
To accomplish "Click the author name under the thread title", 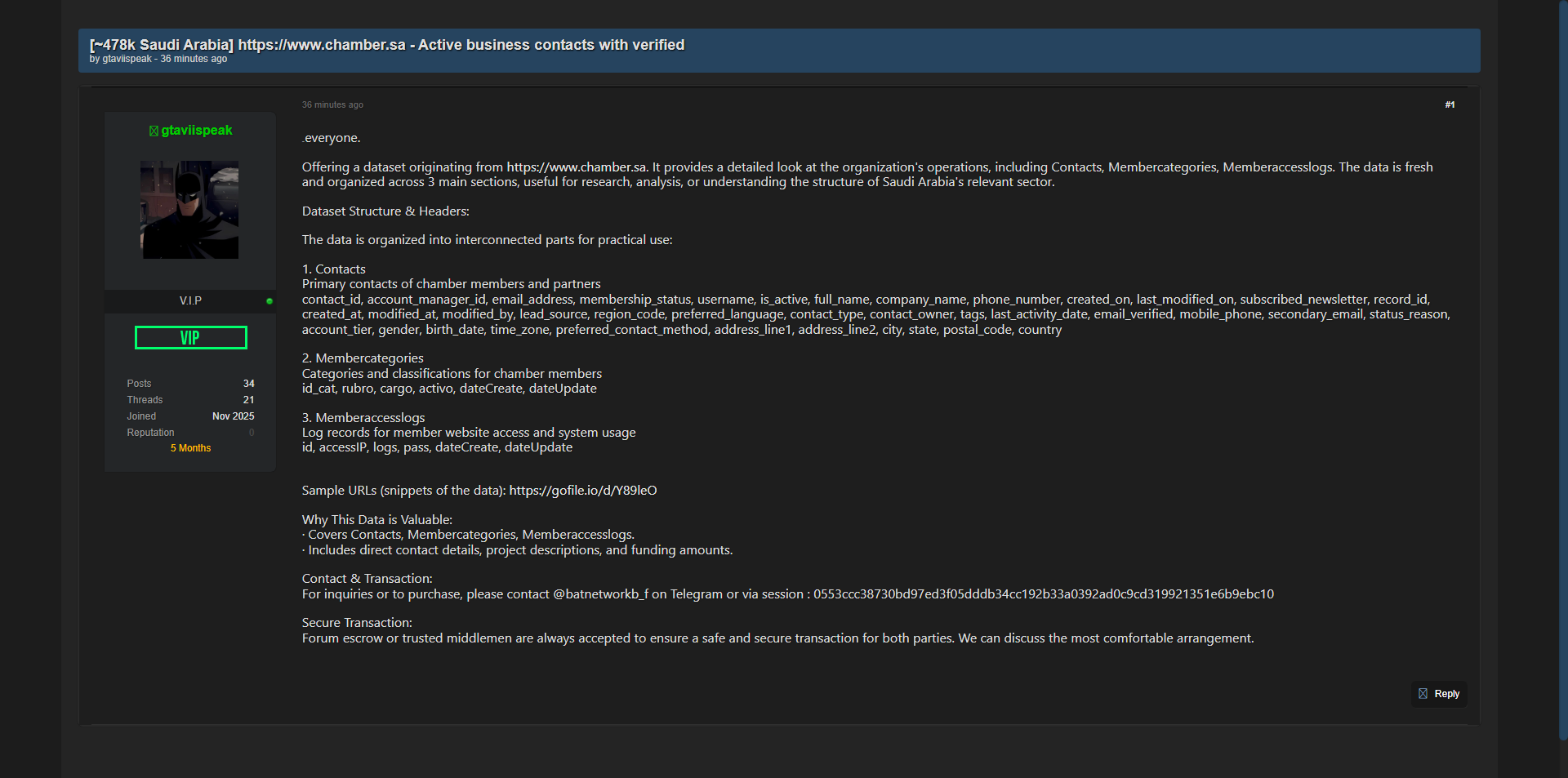I will [x=127, y=59].
